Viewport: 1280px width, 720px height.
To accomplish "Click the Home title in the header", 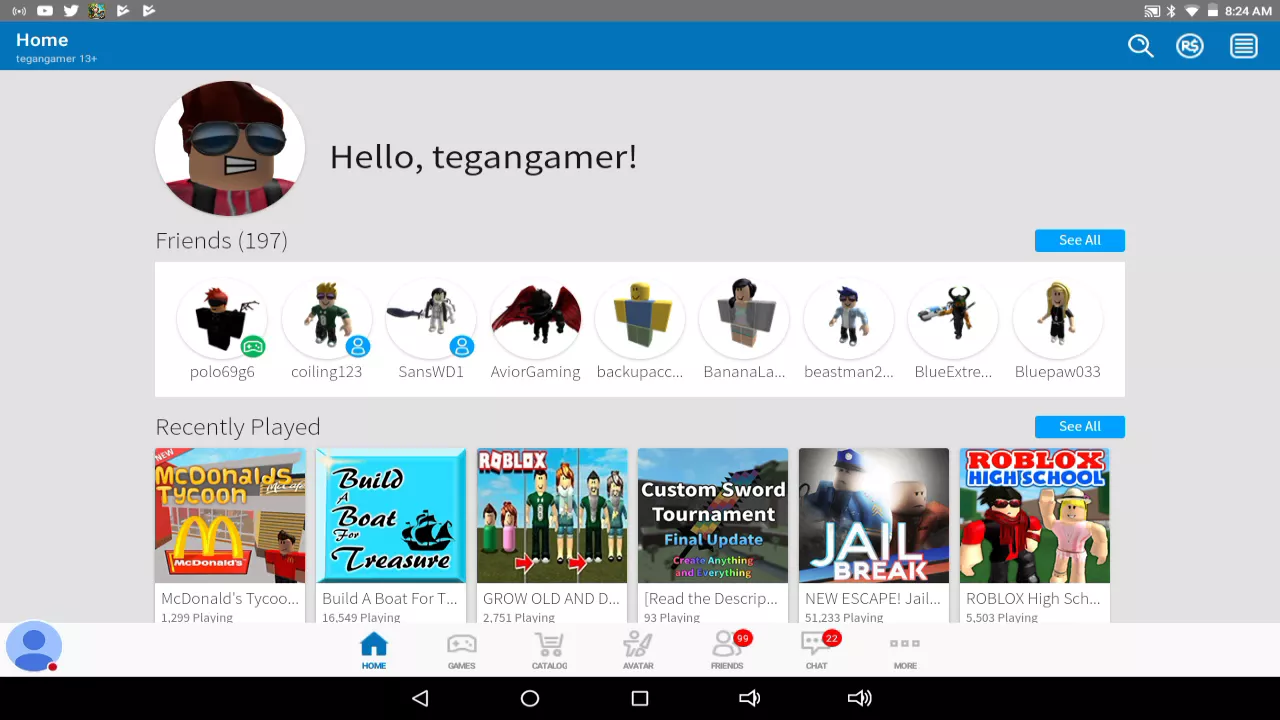I will pos(42,40).
